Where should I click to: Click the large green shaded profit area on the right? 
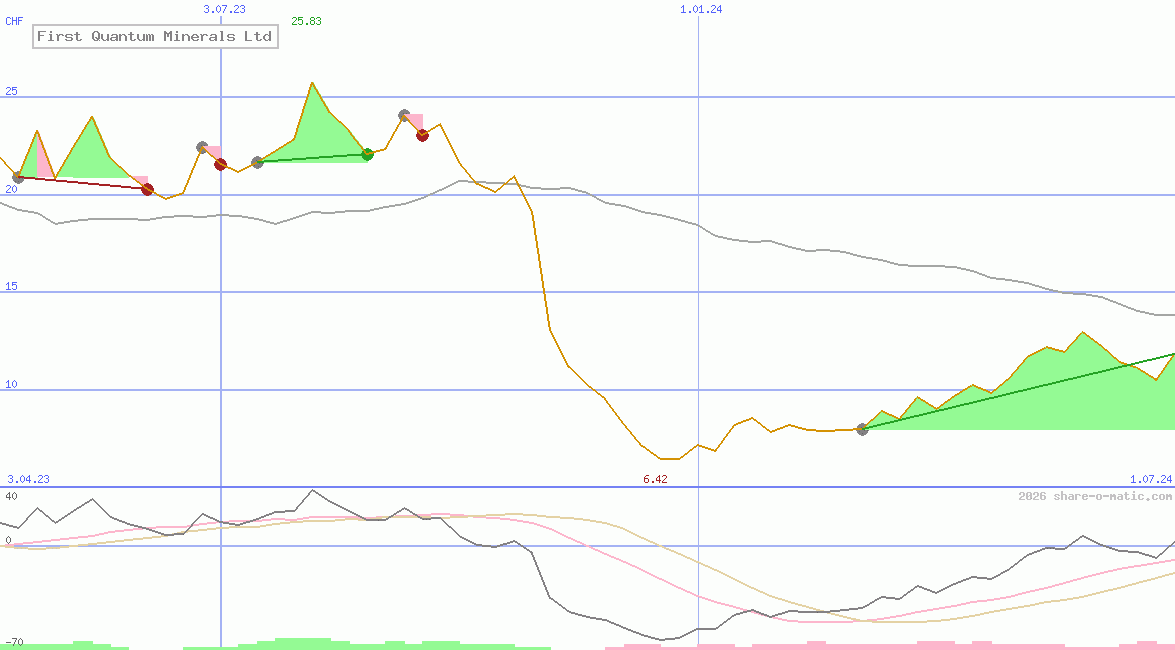pyautogui.click(x=1050, y=400)
